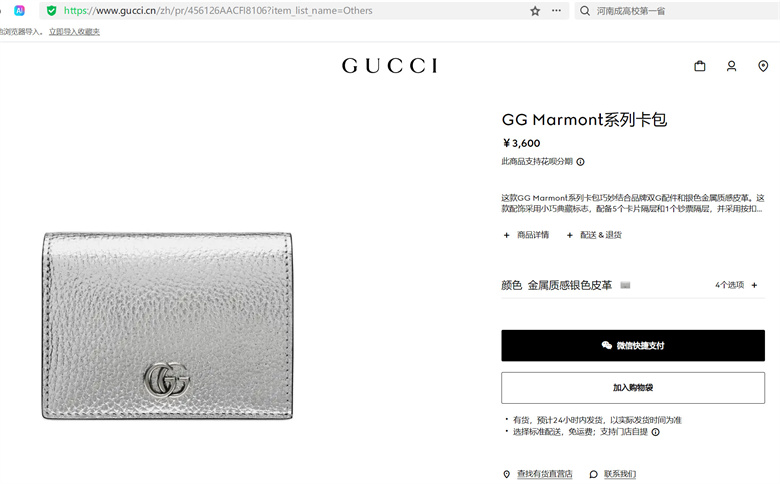Show the Huabei installment info icon
Screen dimensions: 780x484
[x=580, y=162]
